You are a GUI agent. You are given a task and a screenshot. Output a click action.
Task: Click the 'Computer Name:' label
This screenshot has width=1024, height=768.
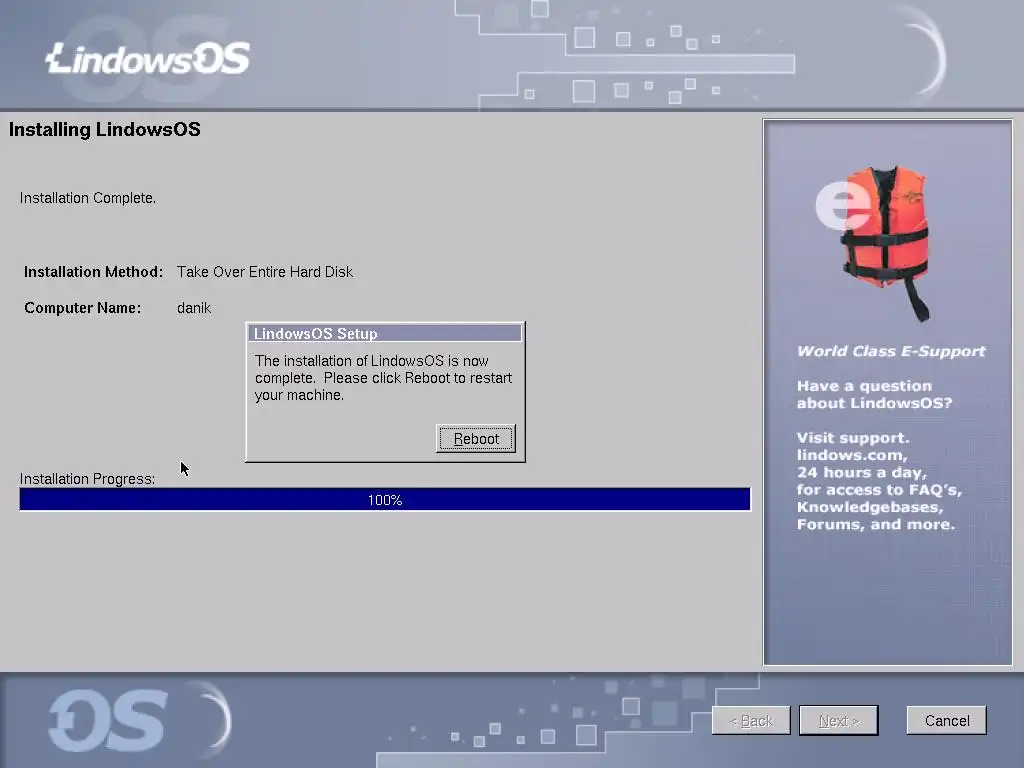pos(82,308)
